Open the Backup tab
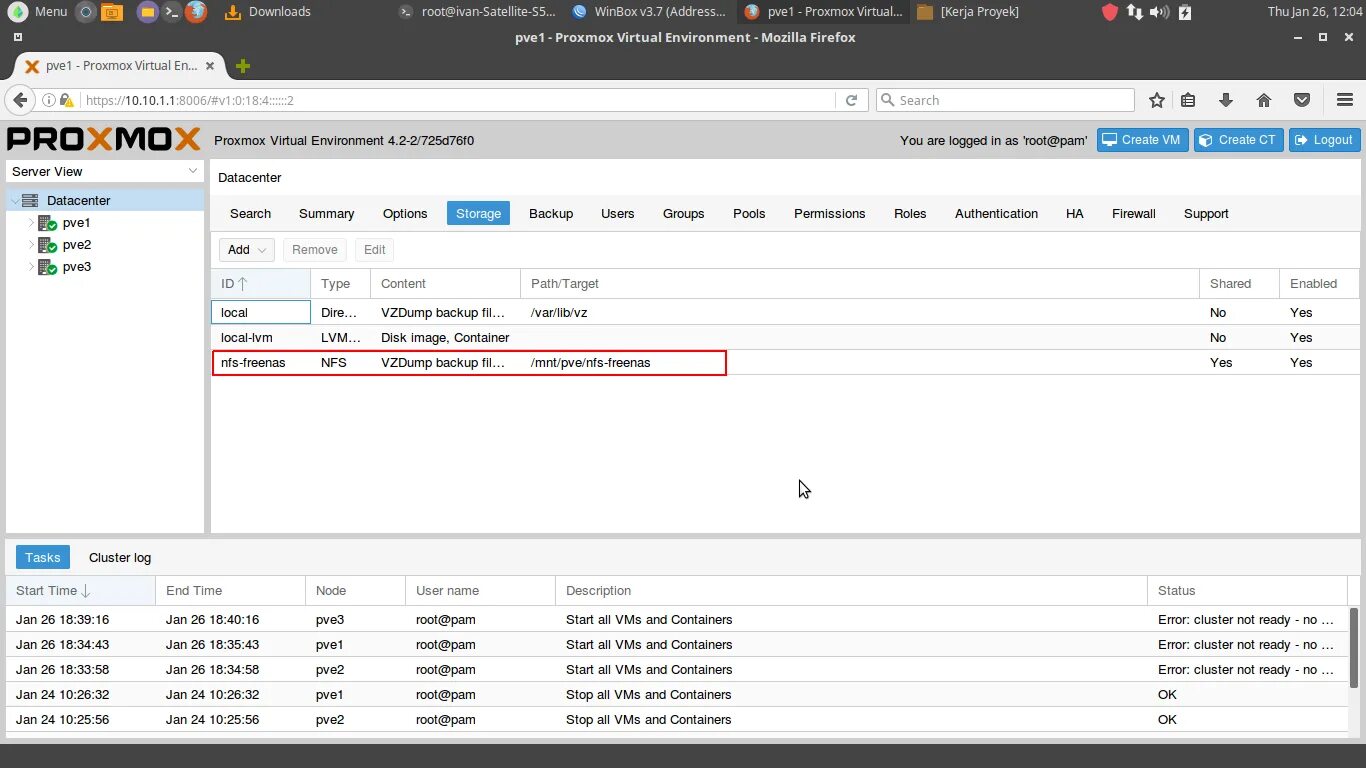 551,213
